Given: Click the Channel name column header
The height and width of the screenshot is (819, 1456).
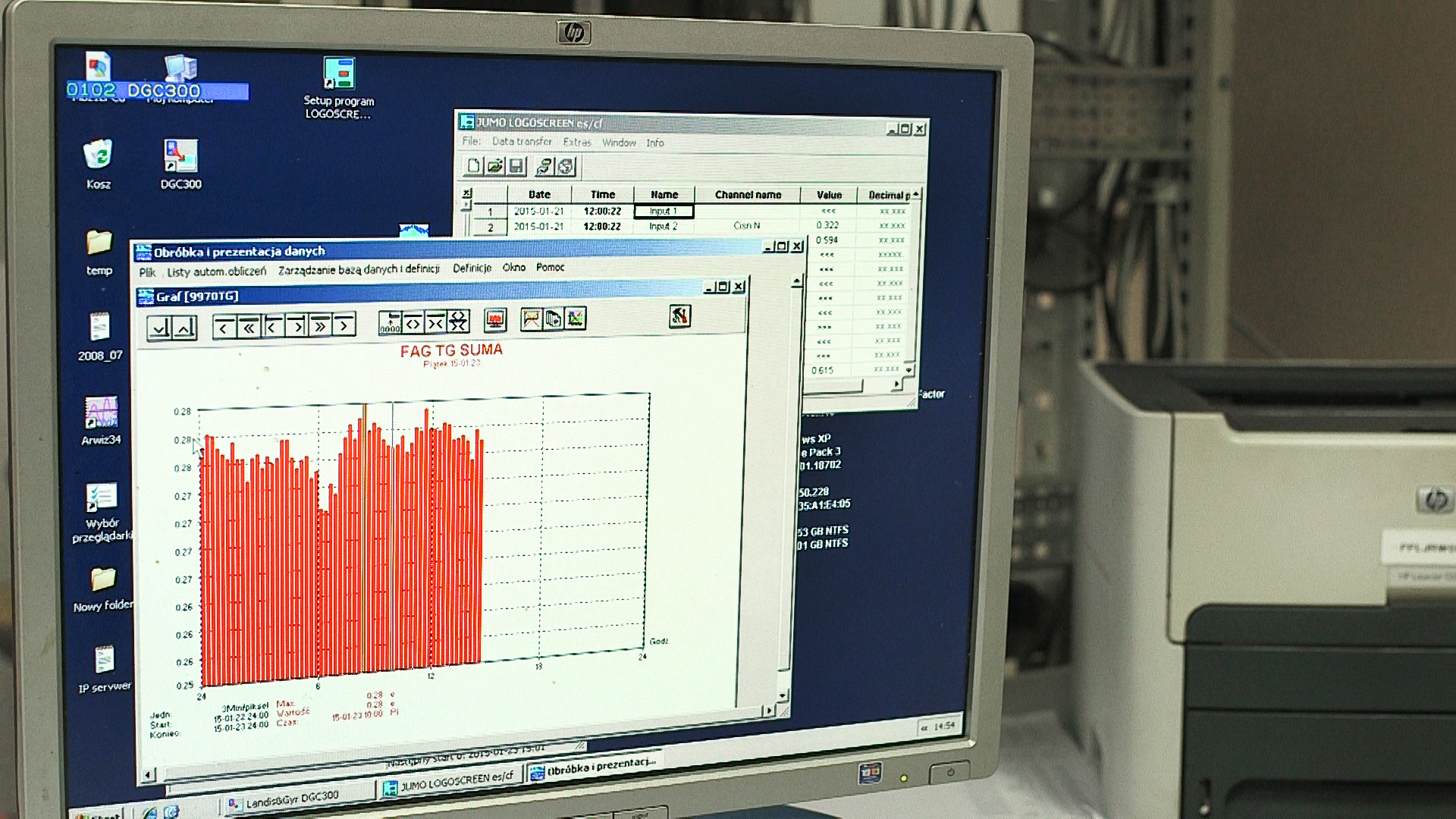Looking at the screenshot, I should click(747, 195).
